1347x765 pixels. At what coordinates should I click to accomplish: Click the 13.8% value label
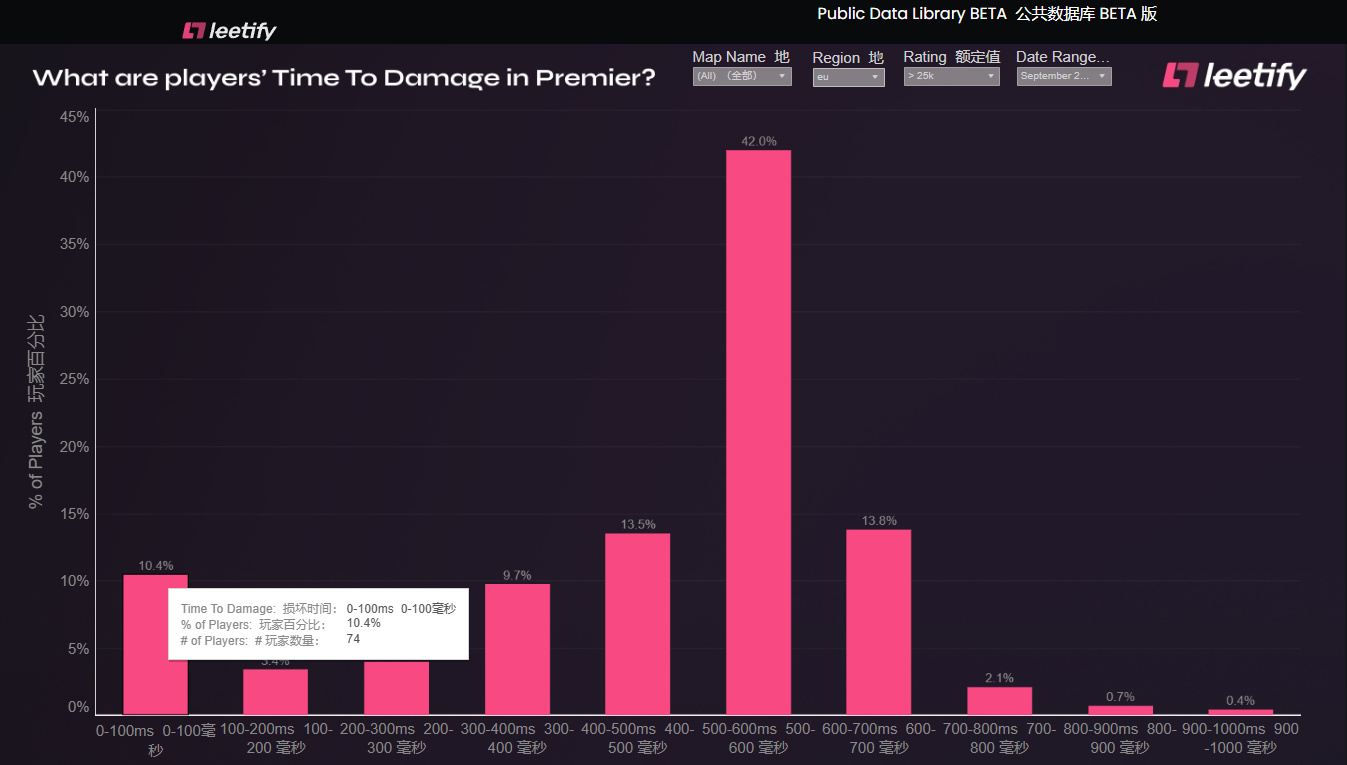click(x=879, y=520)
